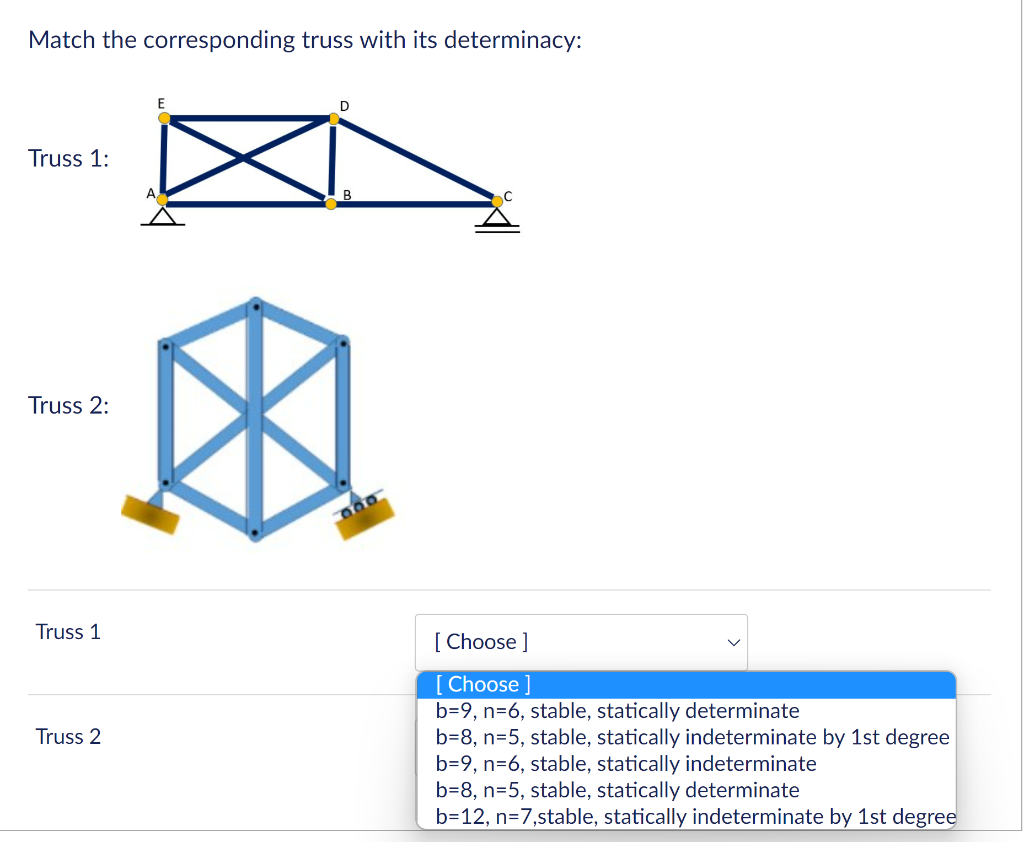The height and width of the screenshot is (842, 1024).
Task: Click the Truss 1 row label
Action: pos(68,632)
